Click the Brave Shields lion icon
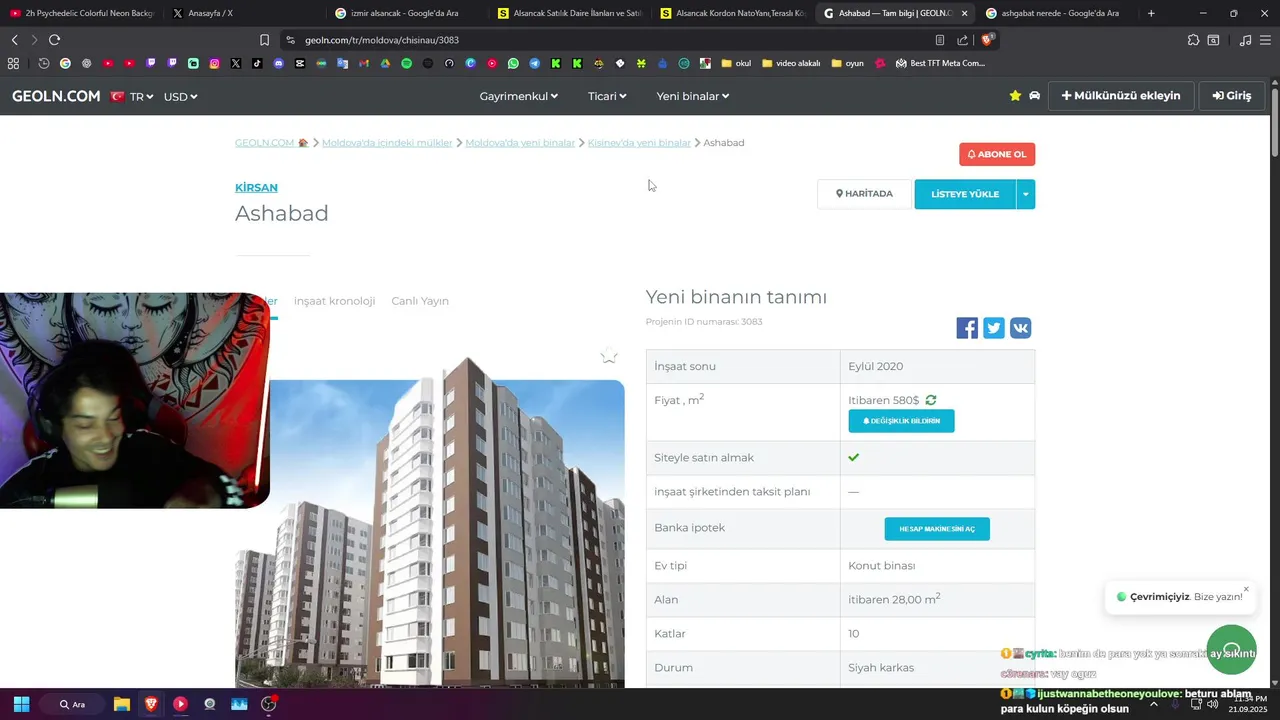The width and height of the screenshot is (1280, 720). coord(987,40)
